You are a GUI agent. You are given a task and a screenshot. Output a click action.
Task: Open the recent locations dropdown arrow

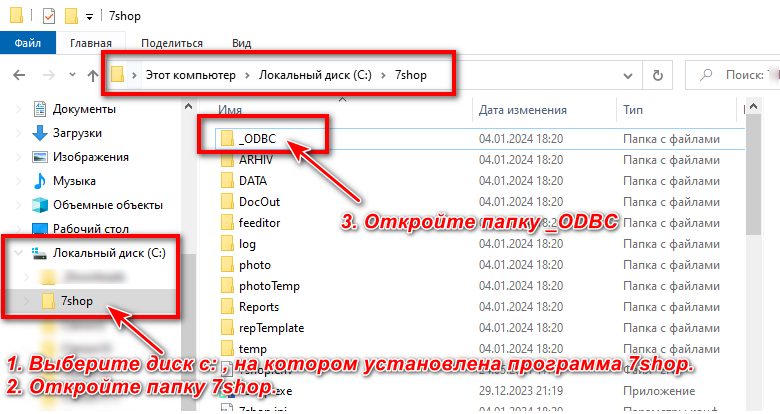point(72,75)
